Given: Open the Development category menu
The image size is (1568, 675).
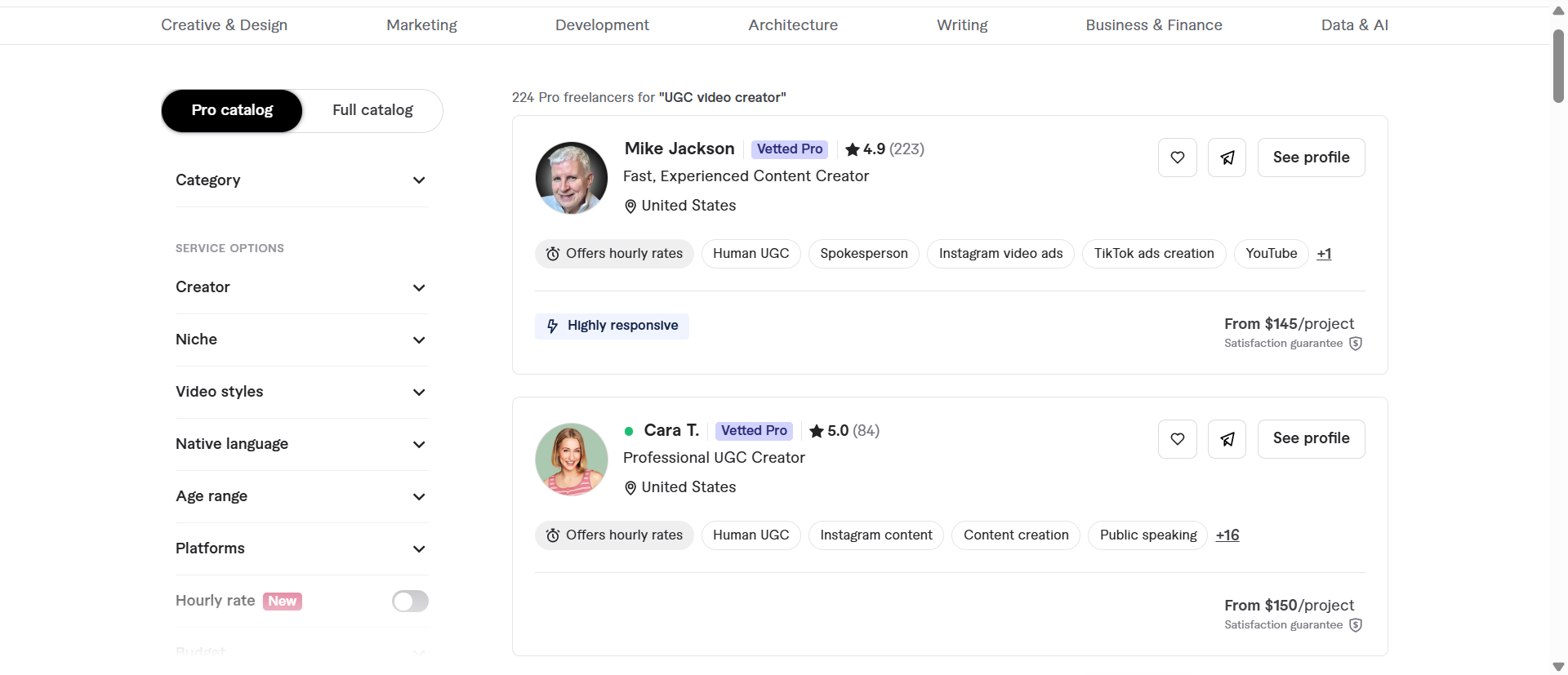Looking at the screenshot, I should click(602, 25).
